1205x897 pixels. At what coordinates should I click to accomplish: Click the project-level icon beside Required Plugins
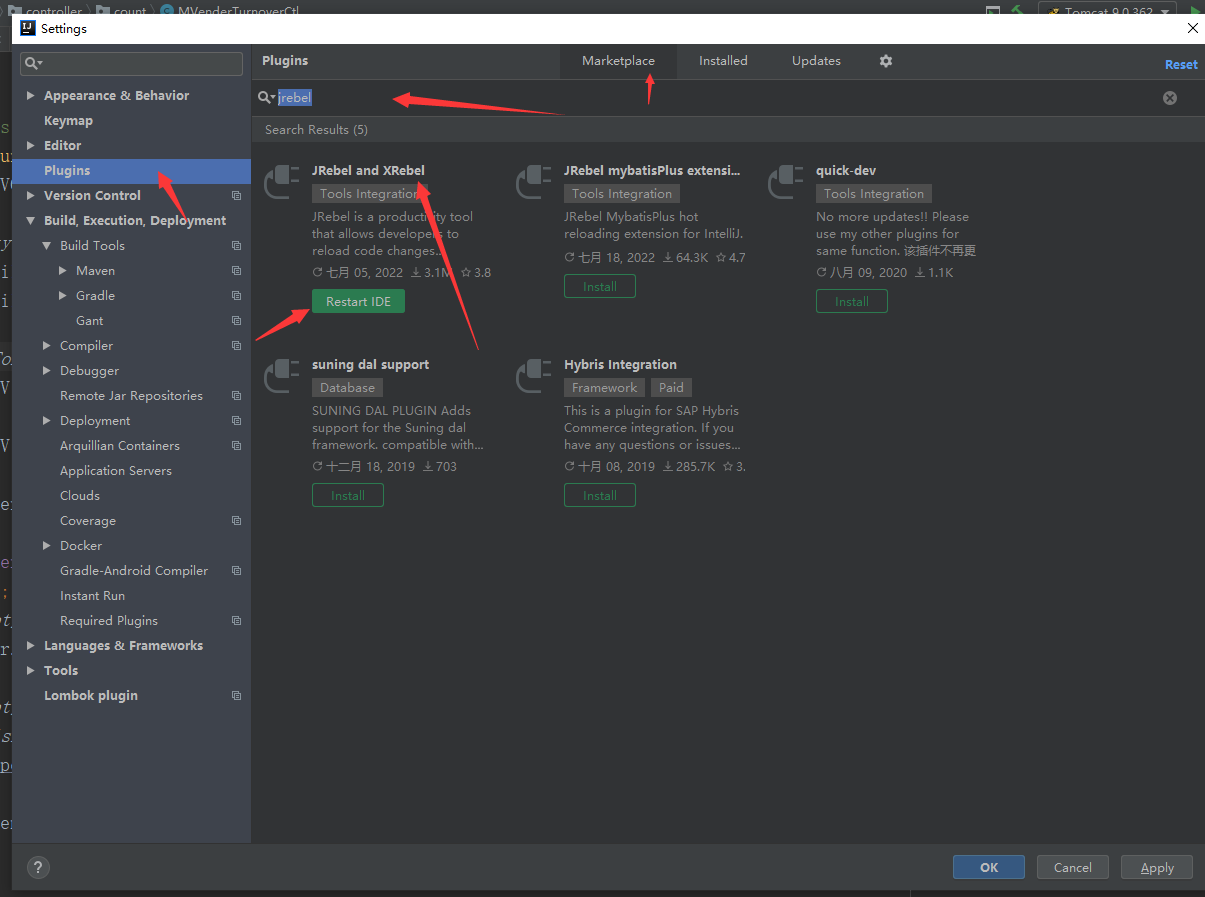coord(237,621)
